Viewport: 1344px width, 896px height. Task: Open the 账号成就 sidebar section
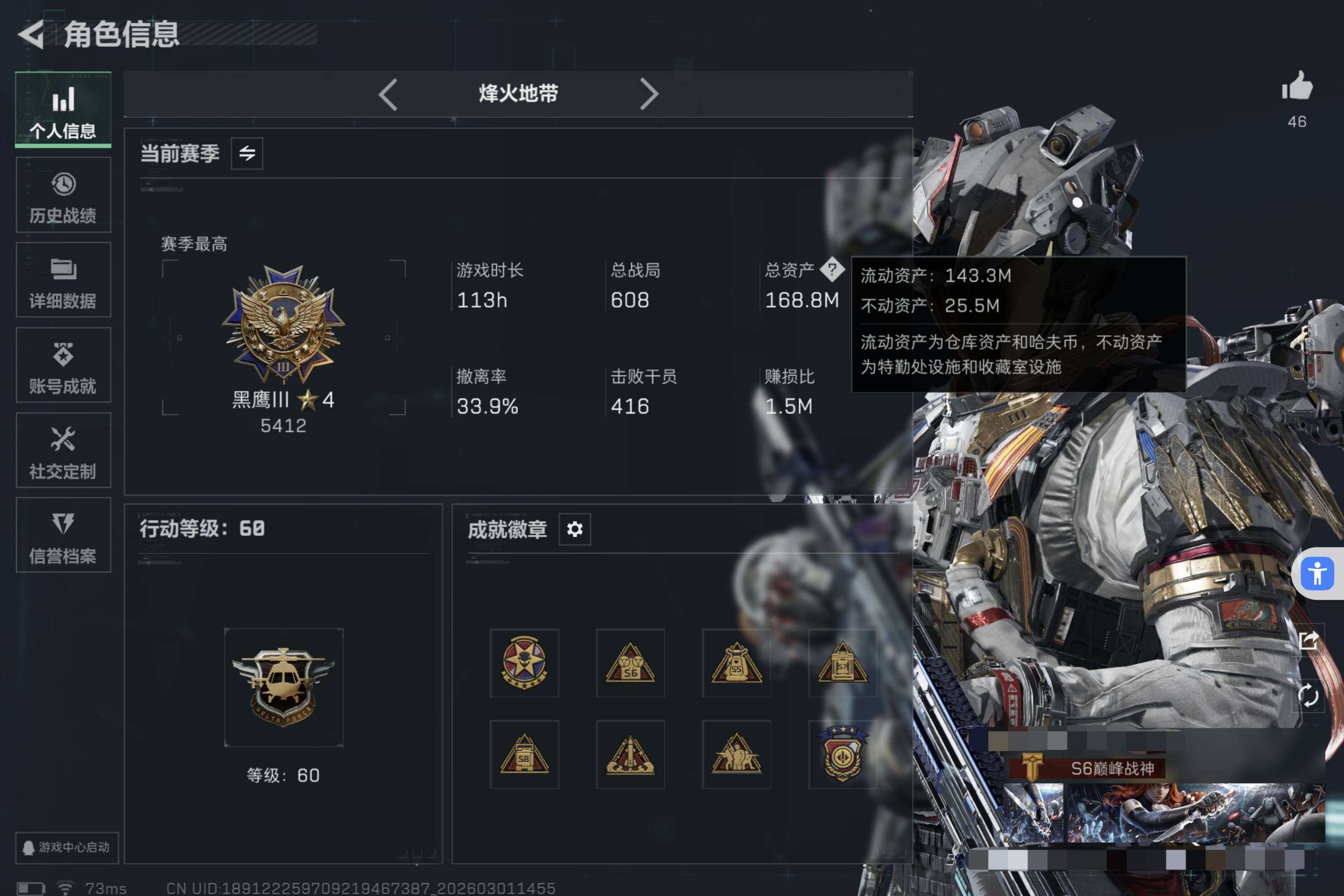tap(63, 365)
